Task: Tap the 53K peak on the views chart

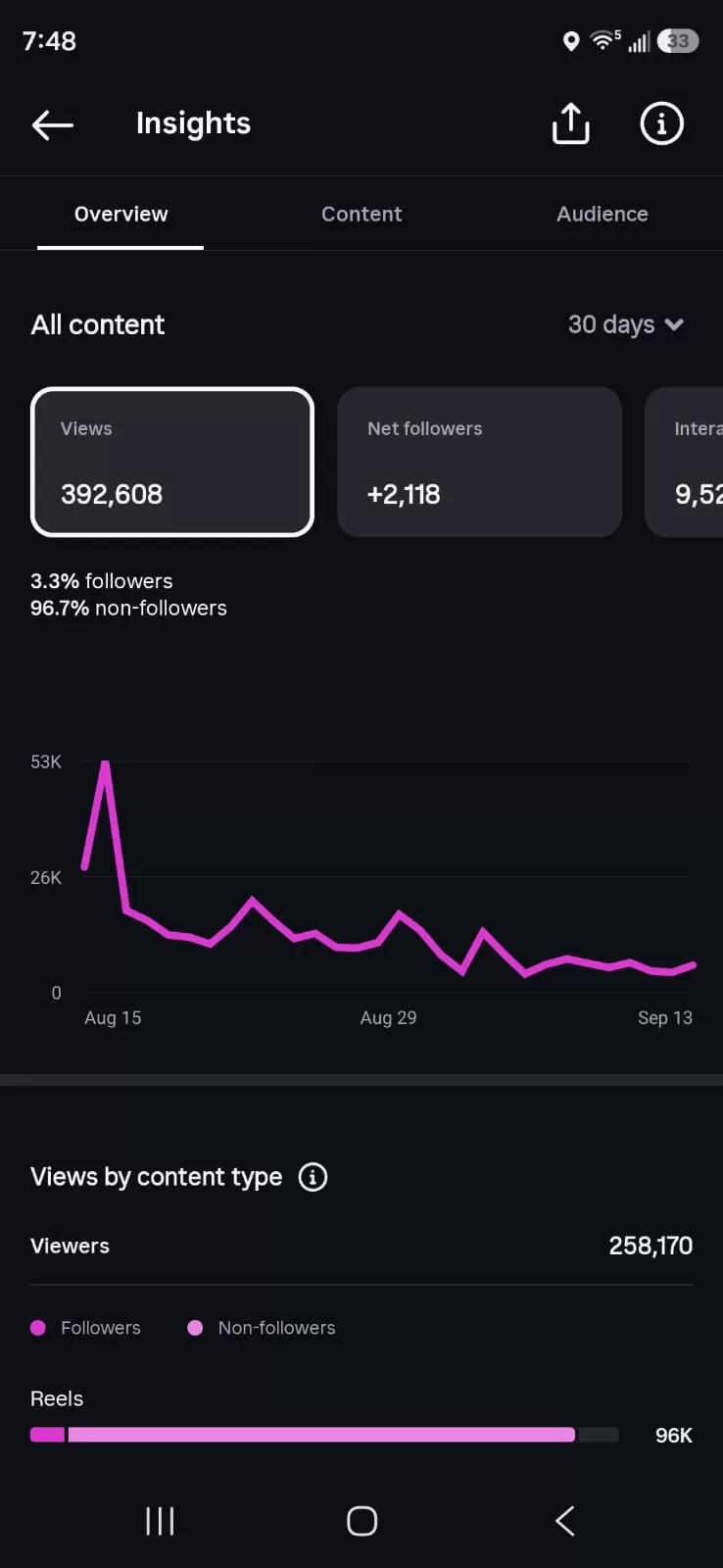Action: (x=105, y=763)
